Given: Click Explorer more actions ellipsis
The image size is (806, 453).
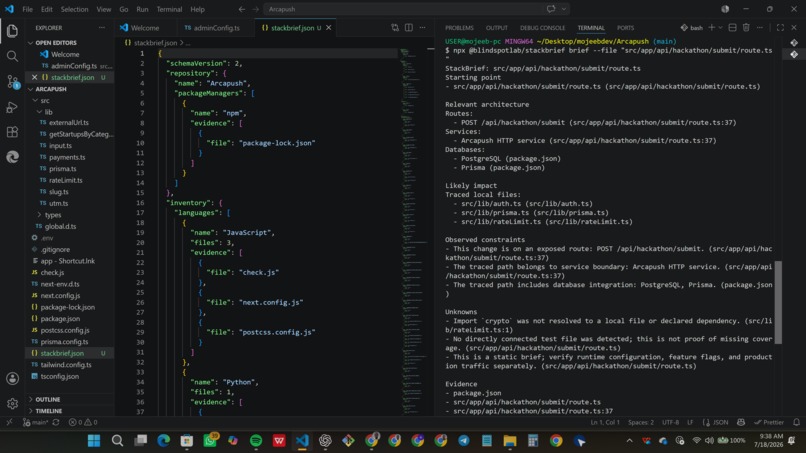Looking at the screenshot, I should point(102,28).
